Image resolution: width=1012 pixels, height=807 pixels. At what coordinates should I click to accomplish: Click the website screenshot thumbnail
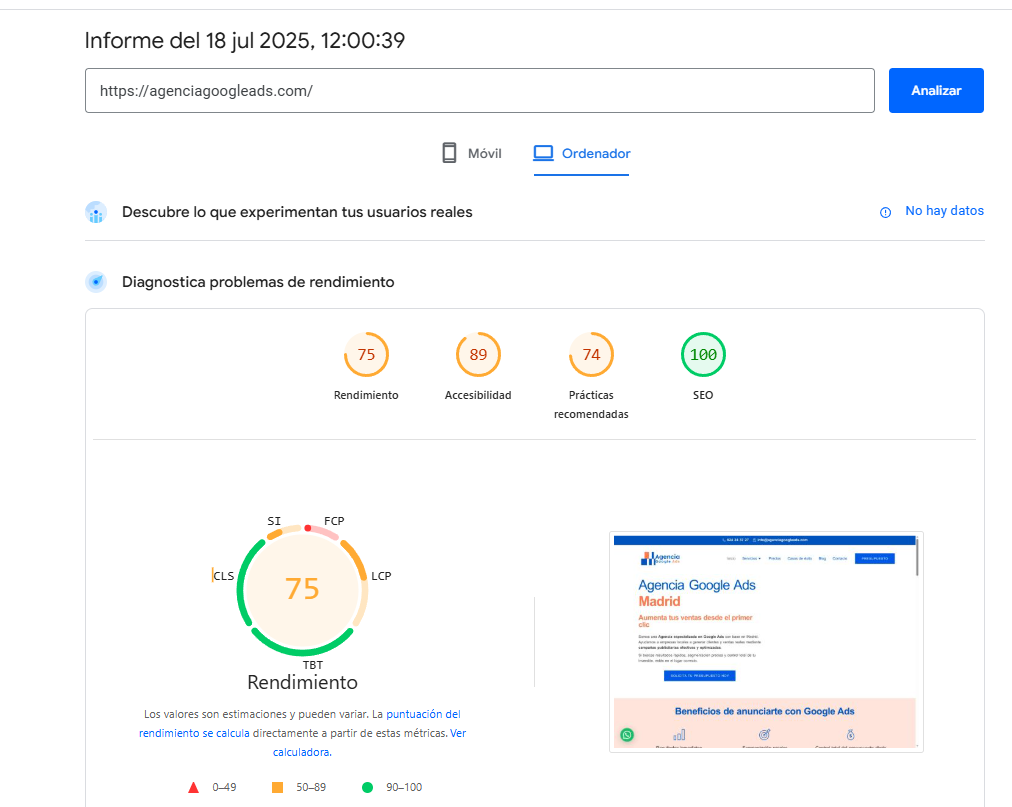766,641
